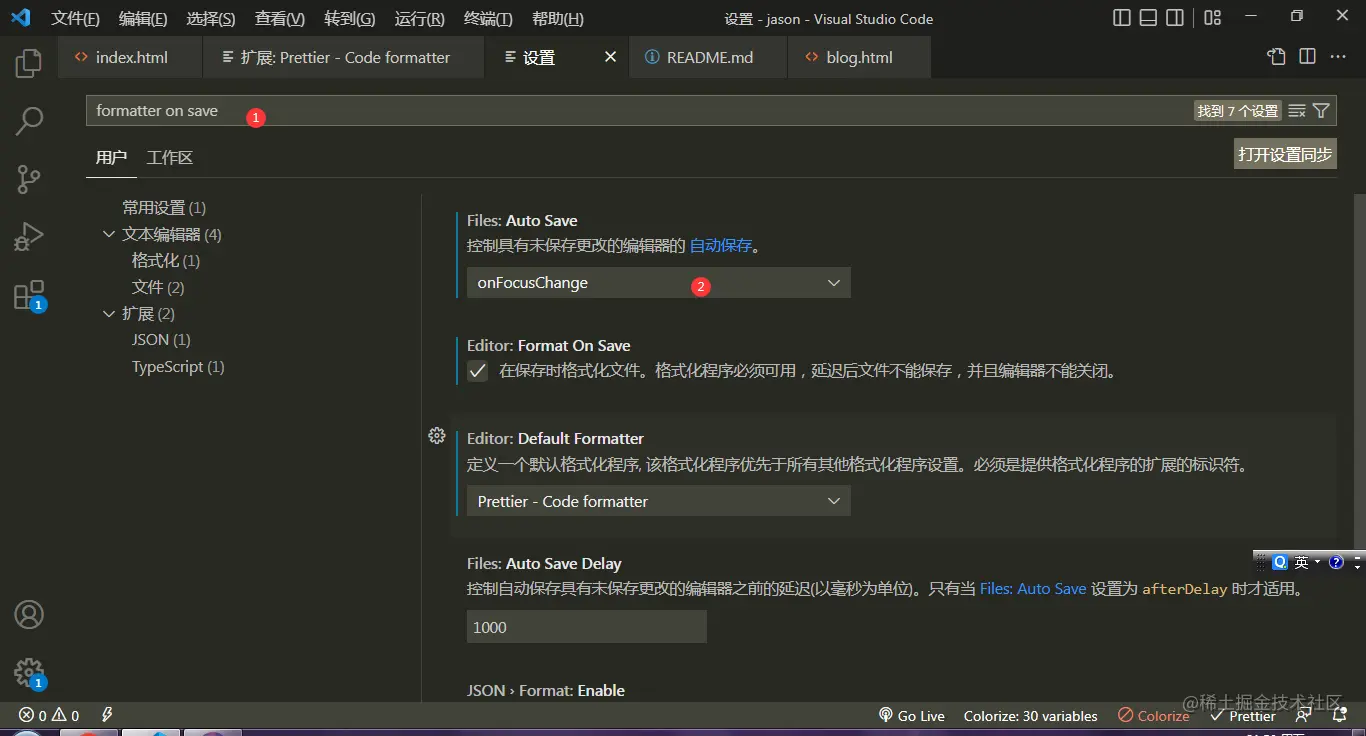This screenshot has width=1366, height=736.
Task: Open the Run and Debug view
Action: (x=29, y=237)
